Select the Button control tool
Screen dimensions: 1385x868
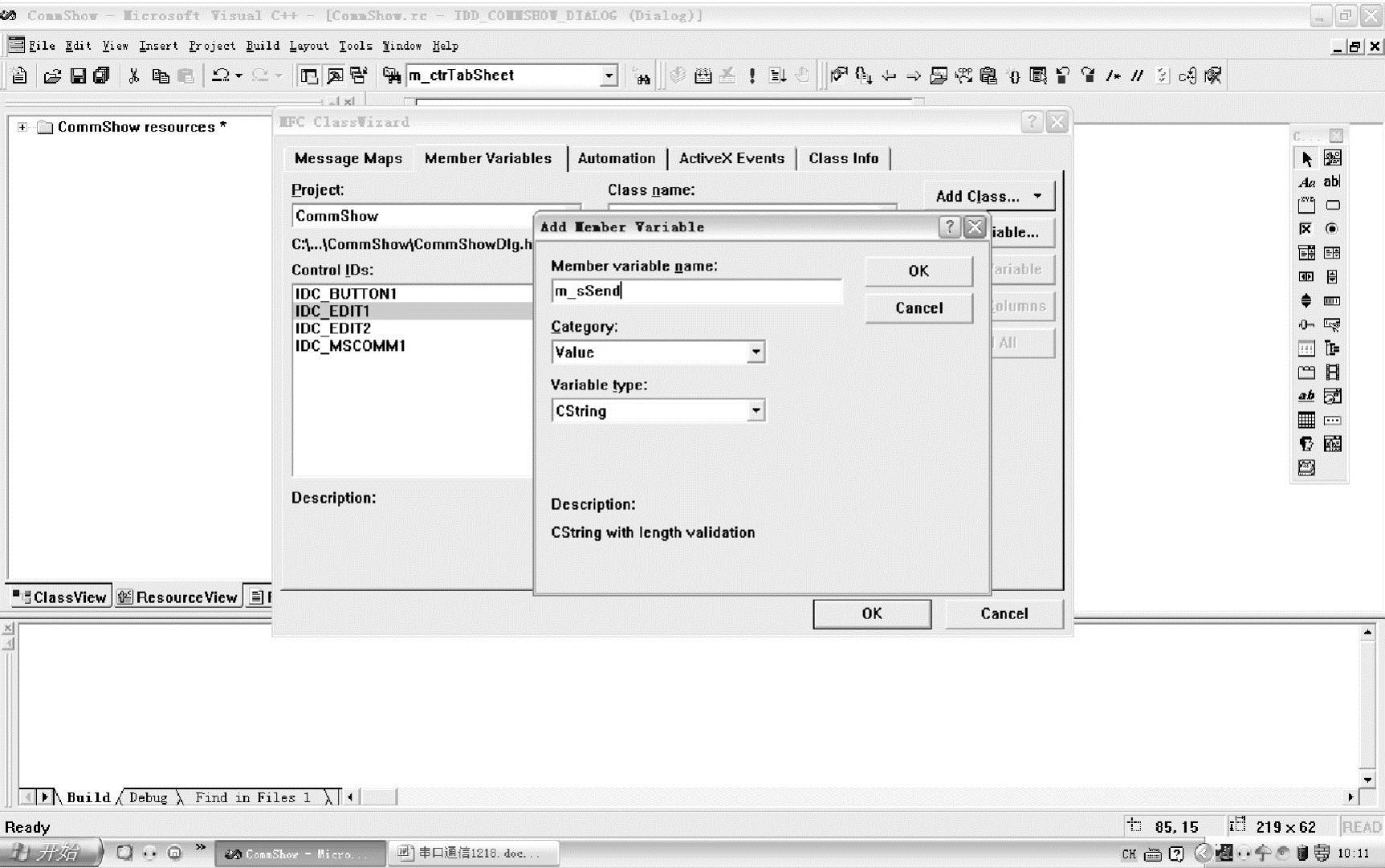1332,206
